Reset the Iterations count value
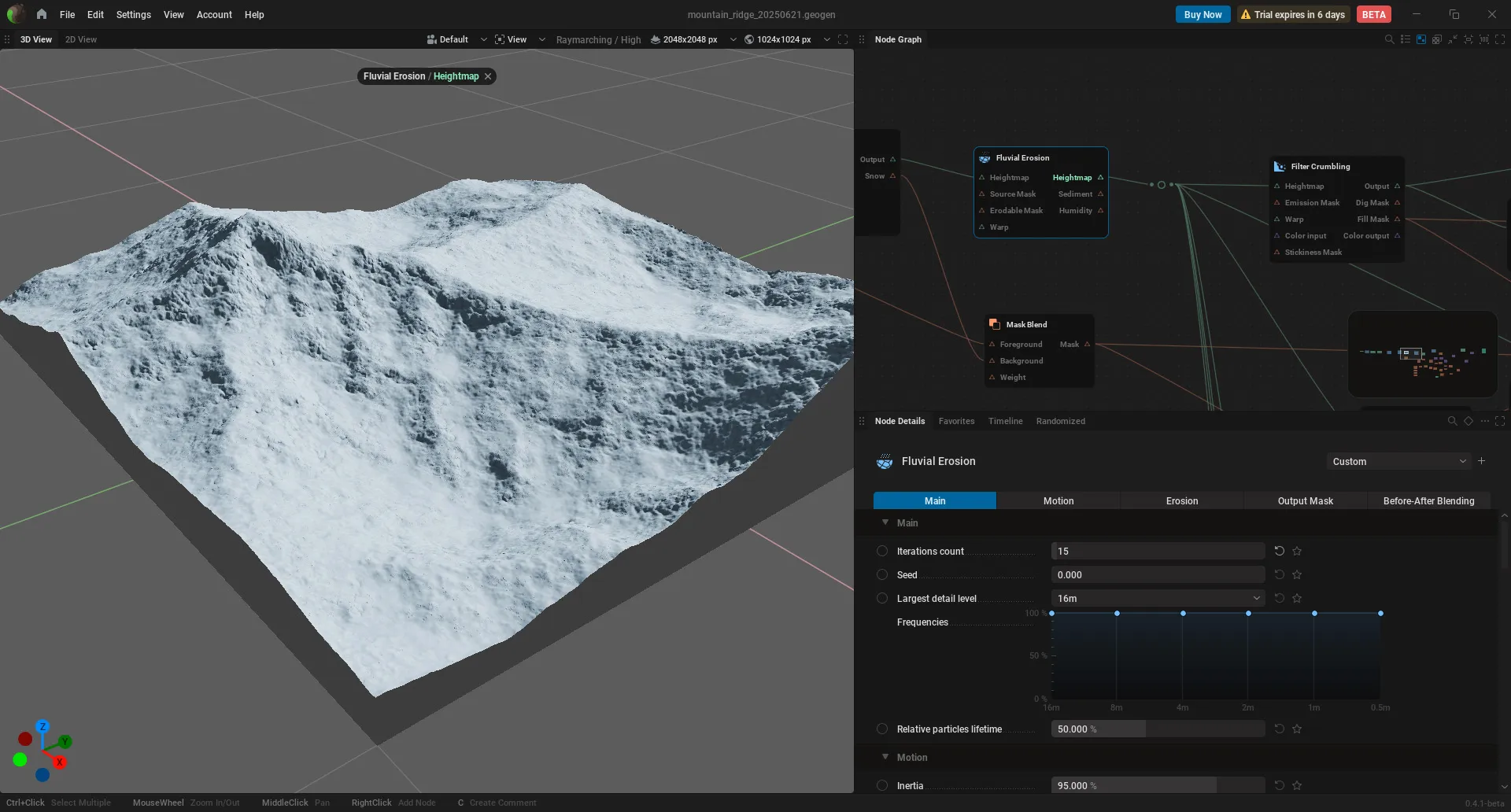The width and height of the screenshot is (1511, 812). (1280, 551)
